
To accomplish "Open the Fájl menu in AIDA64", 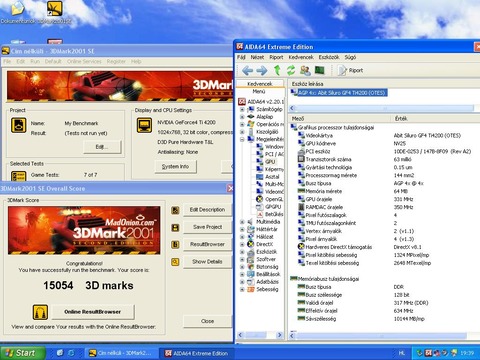I will (x=241, y=57).
